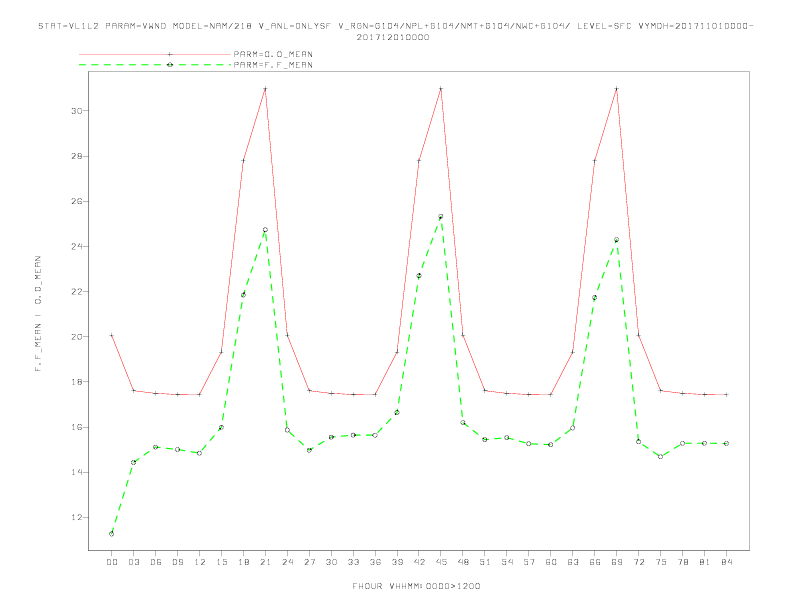792x612 pixels.
Task: Click x-axis forecast hour label 51
Action: [485, 562]
